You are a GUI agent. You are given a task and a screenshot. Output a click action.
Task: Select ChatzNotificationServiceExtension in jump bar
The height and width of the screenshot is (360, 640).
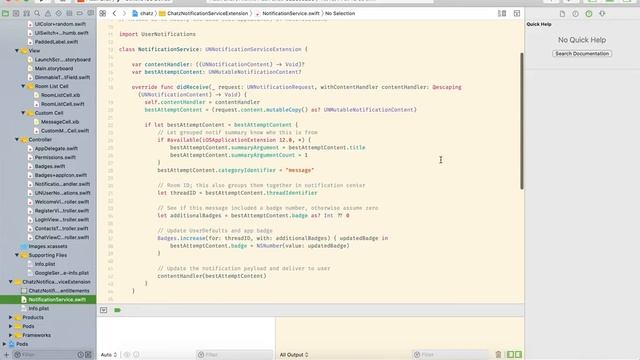(x=204, y=13)
